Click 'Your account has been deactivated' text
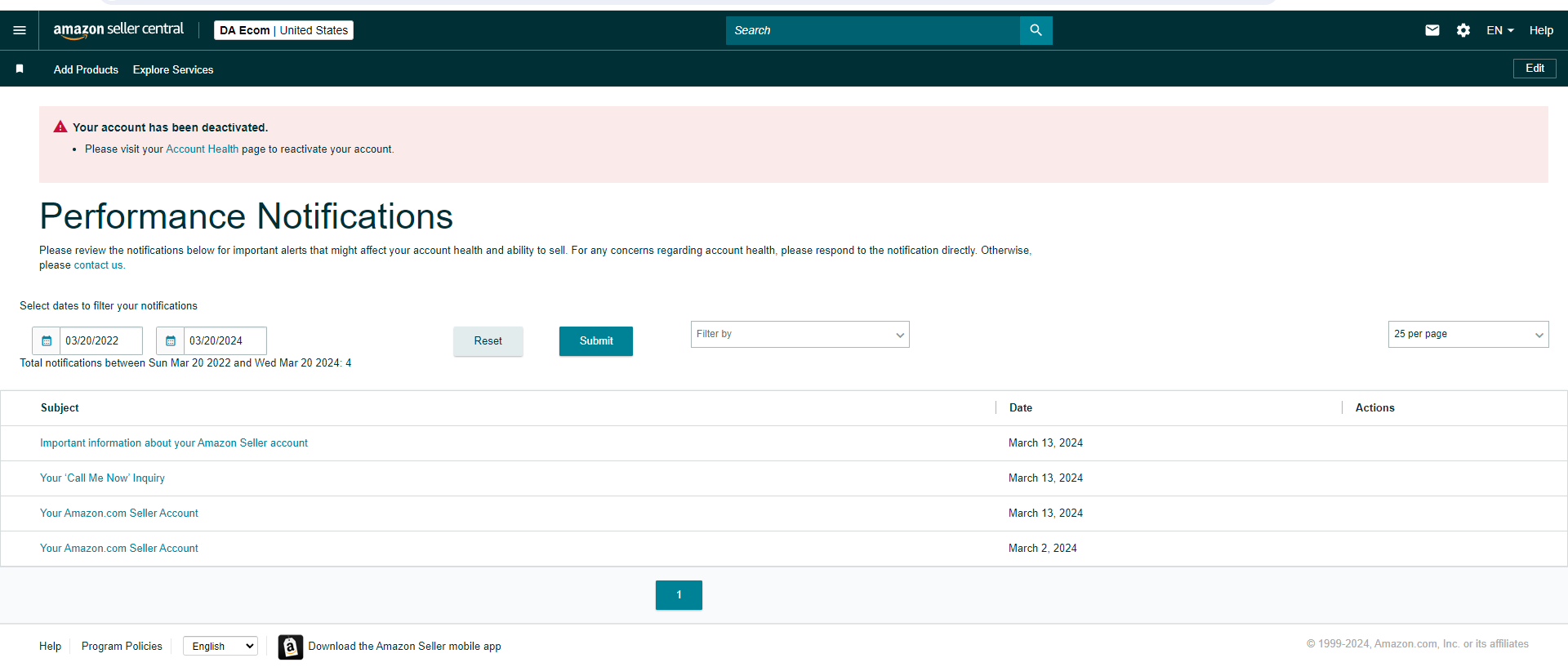This screenshot has width=1568, height=667. point(170,127)
